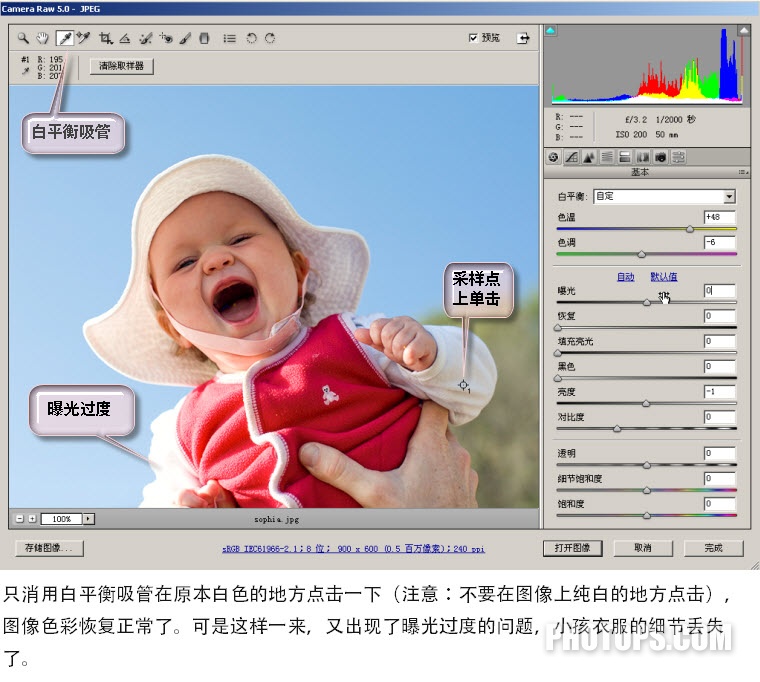
Task: Select the Hand pan tool
Action: [x=43, y=38]
